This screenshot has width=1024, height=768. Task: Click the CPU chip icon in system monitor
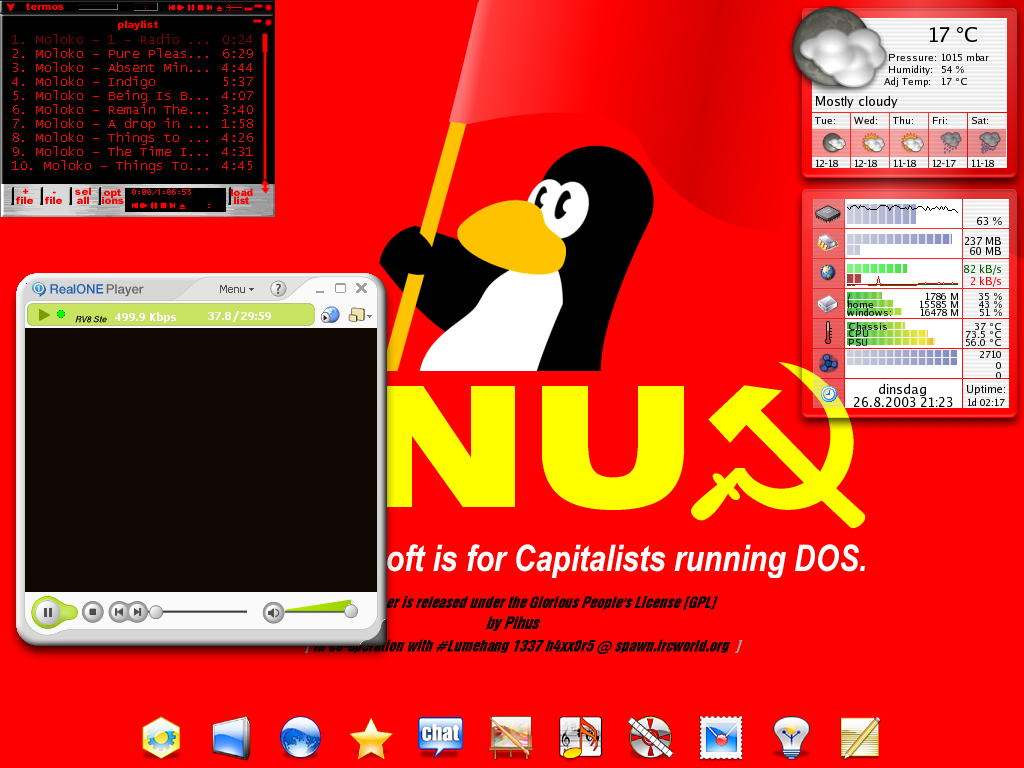coord(828,214)
